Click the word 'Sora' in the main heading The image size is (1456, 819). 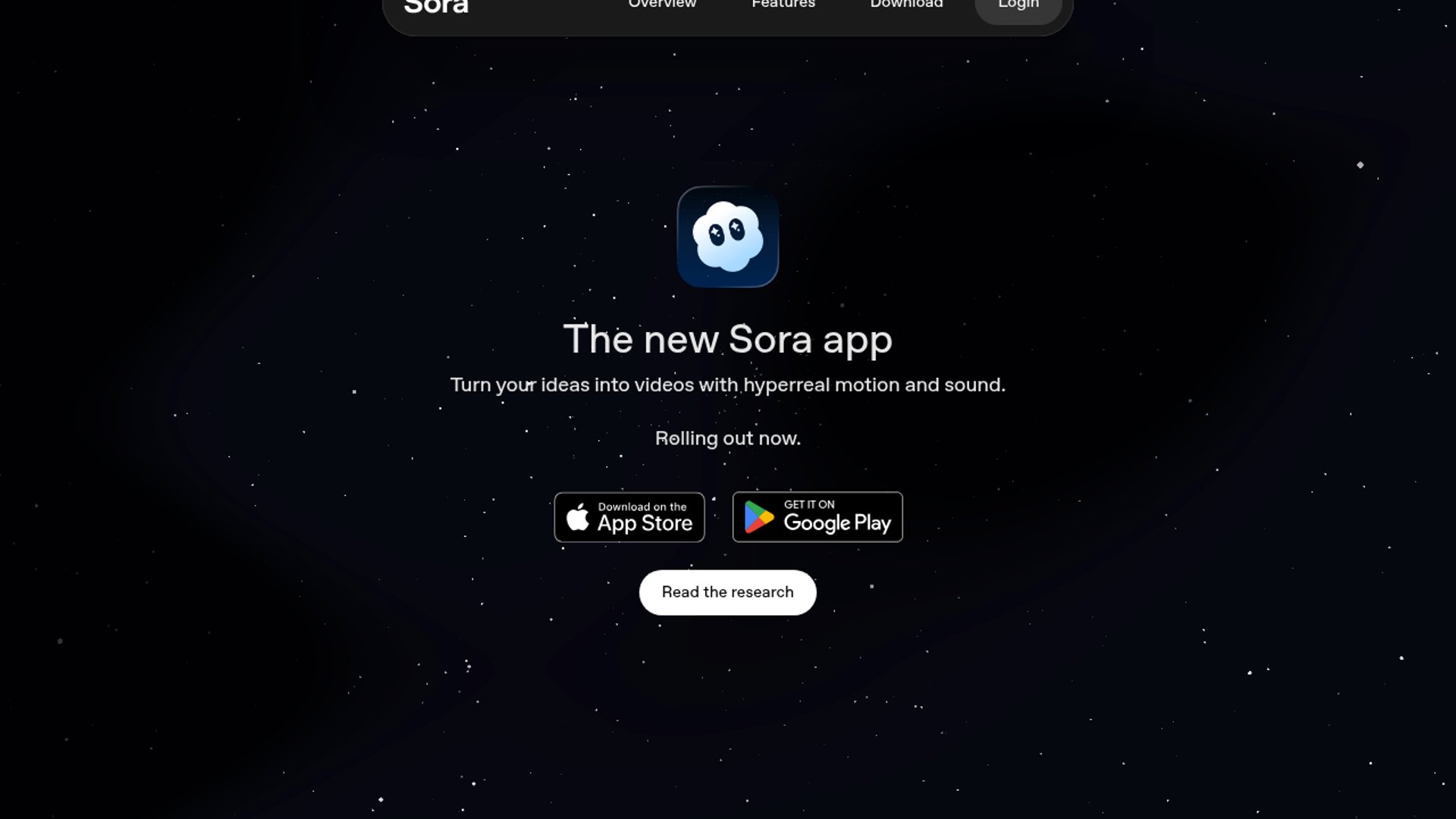(x=771, y=339)
